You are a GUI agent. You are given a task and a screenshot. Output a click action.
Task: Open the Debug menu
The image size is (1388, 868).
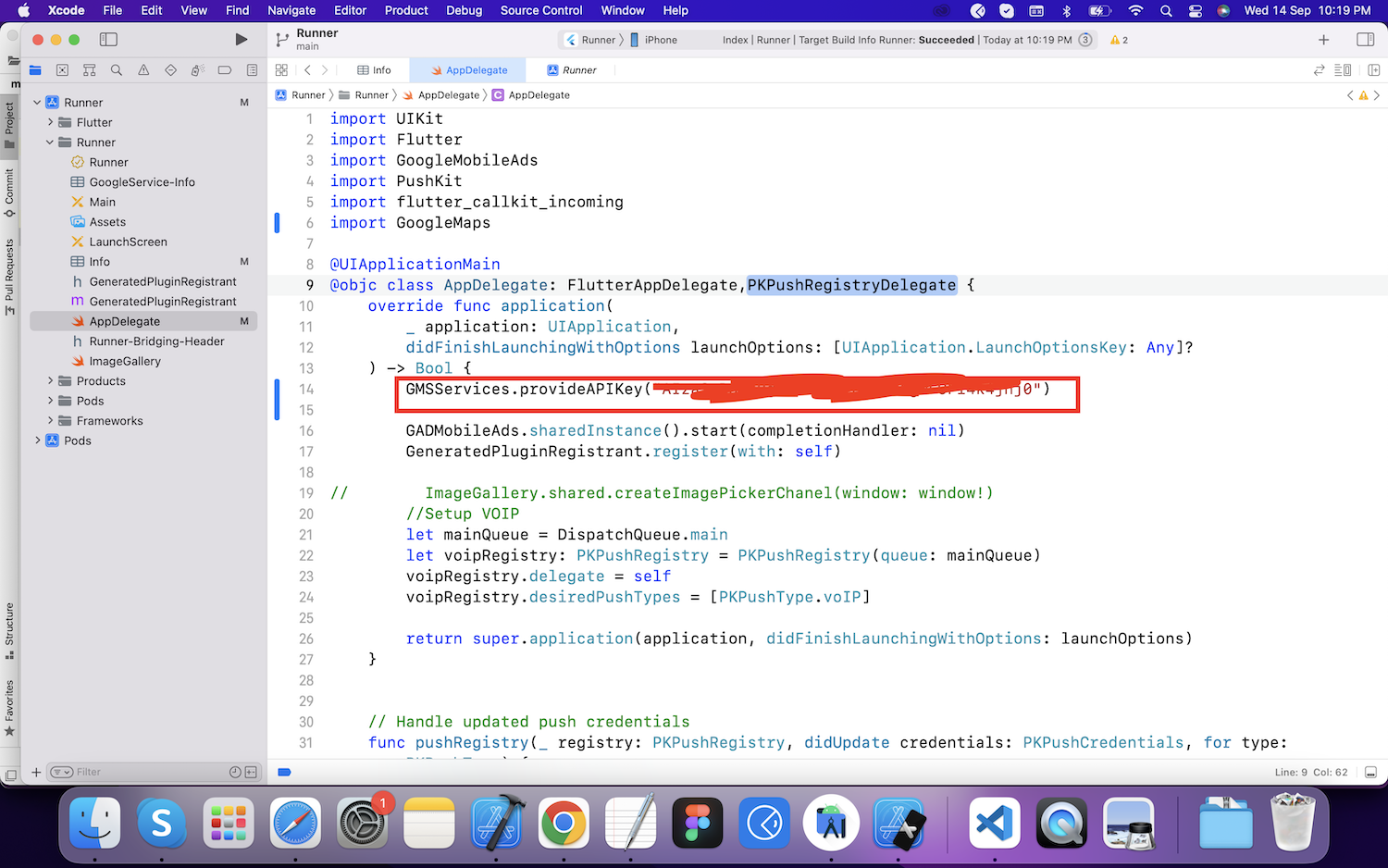[x=464, y=10]
